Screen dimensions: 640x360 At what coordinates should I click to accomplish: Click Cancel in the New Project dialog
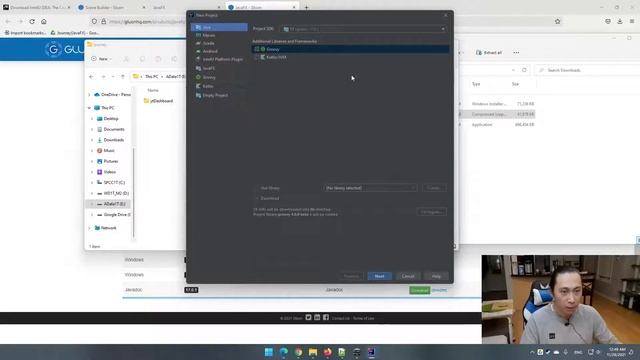click(408, 276)
